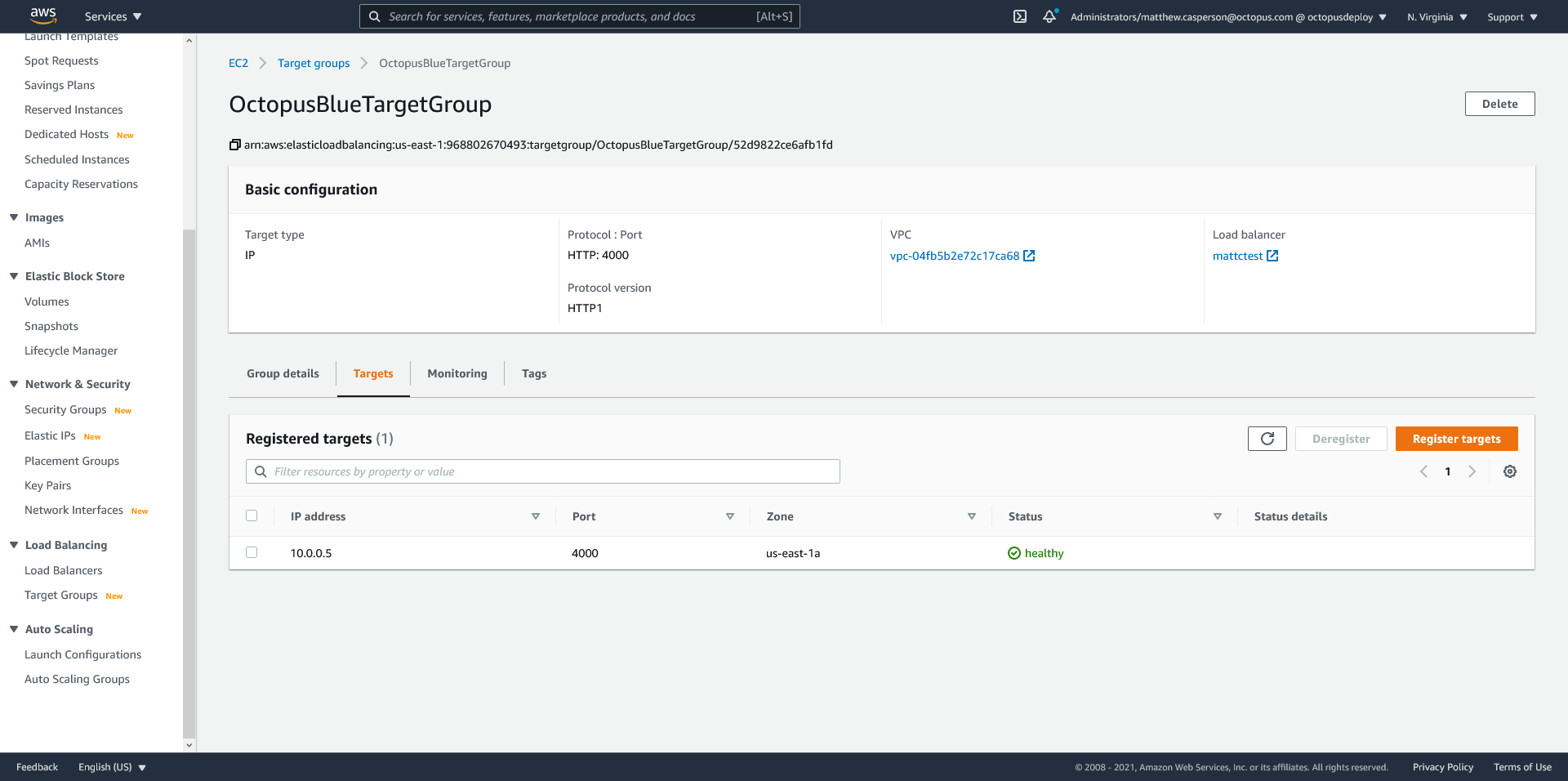Viewport: 1568px width, 781px height.
Task: Follow the Target groups breadcrumb link
Action: (x=314, y=63)
